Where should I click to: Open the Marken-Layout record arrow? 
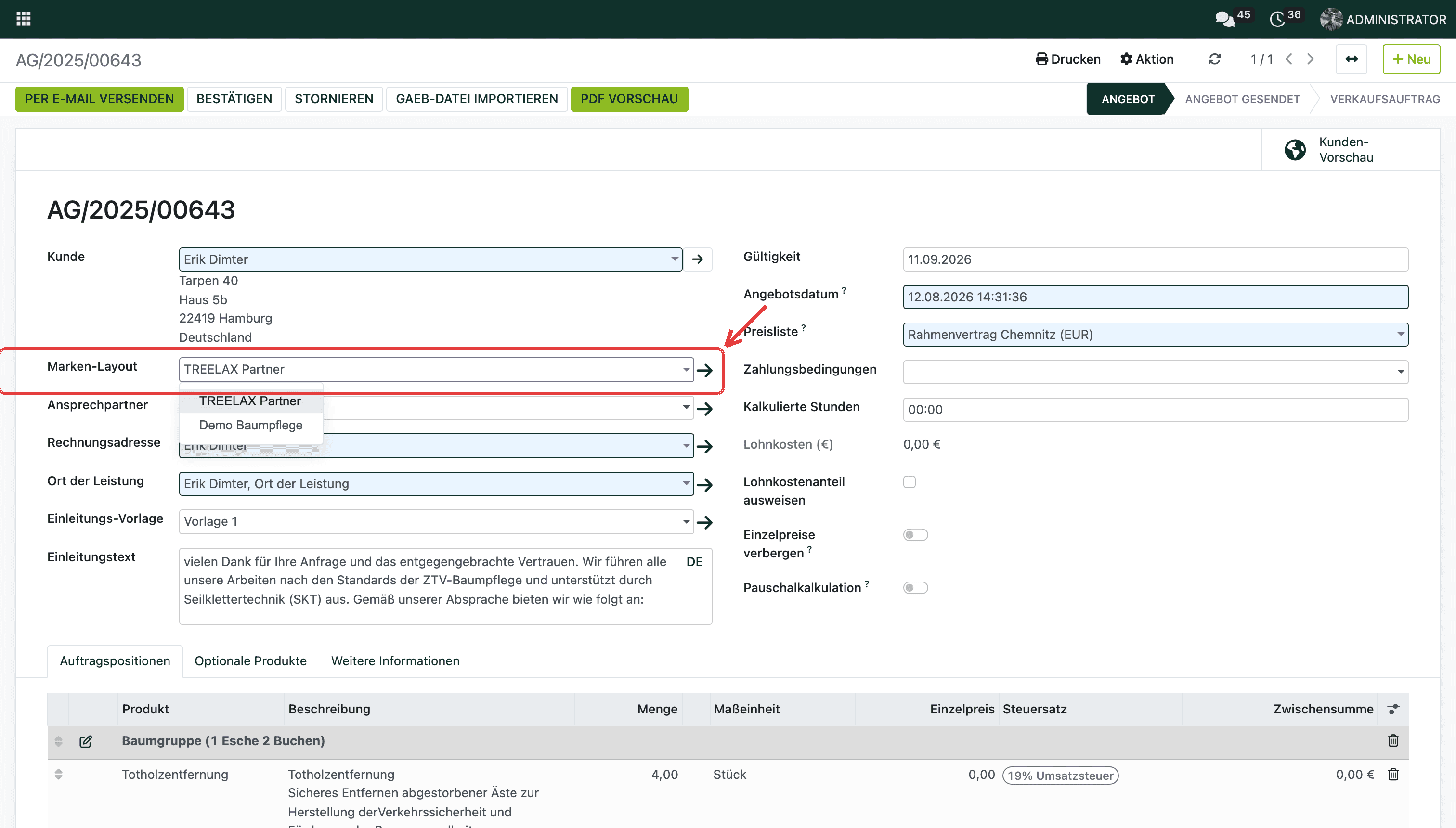[x=705, y=370]
